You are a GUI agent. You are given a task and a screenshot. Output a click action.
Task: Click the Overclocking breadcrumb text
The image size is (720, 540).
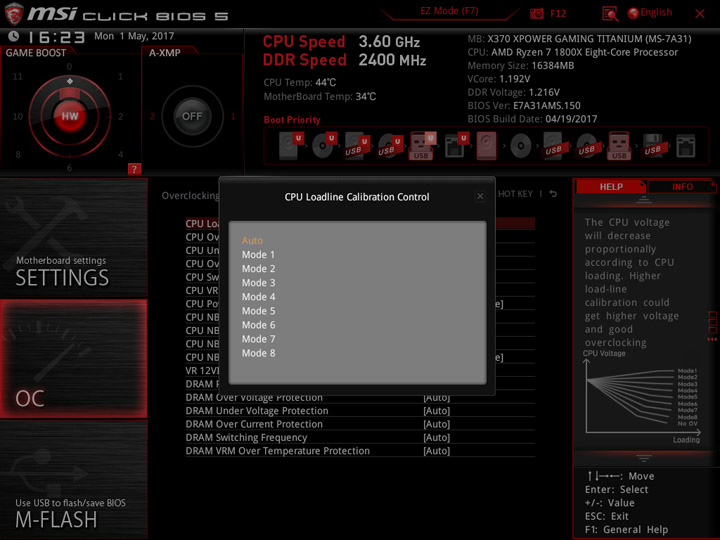point(190,196)
